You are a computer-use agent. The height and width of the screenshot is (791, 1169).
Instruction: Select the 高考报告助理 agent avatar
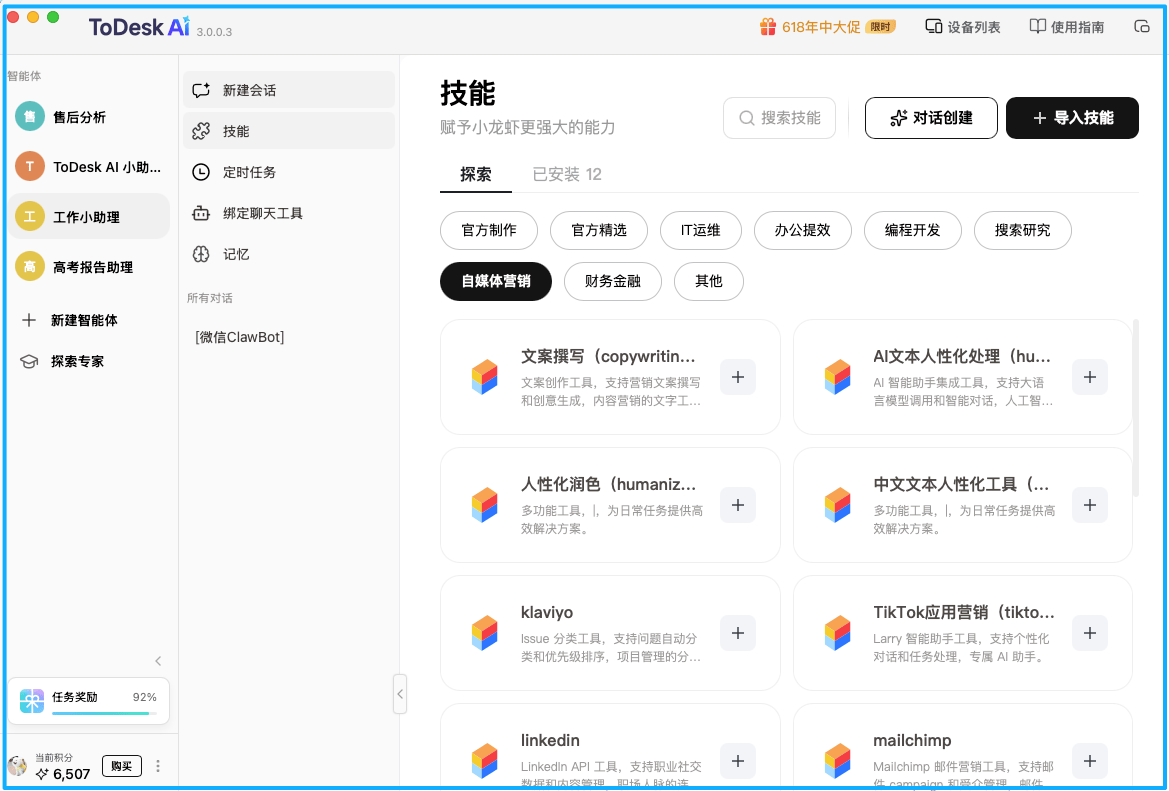(x=30, y=266)
